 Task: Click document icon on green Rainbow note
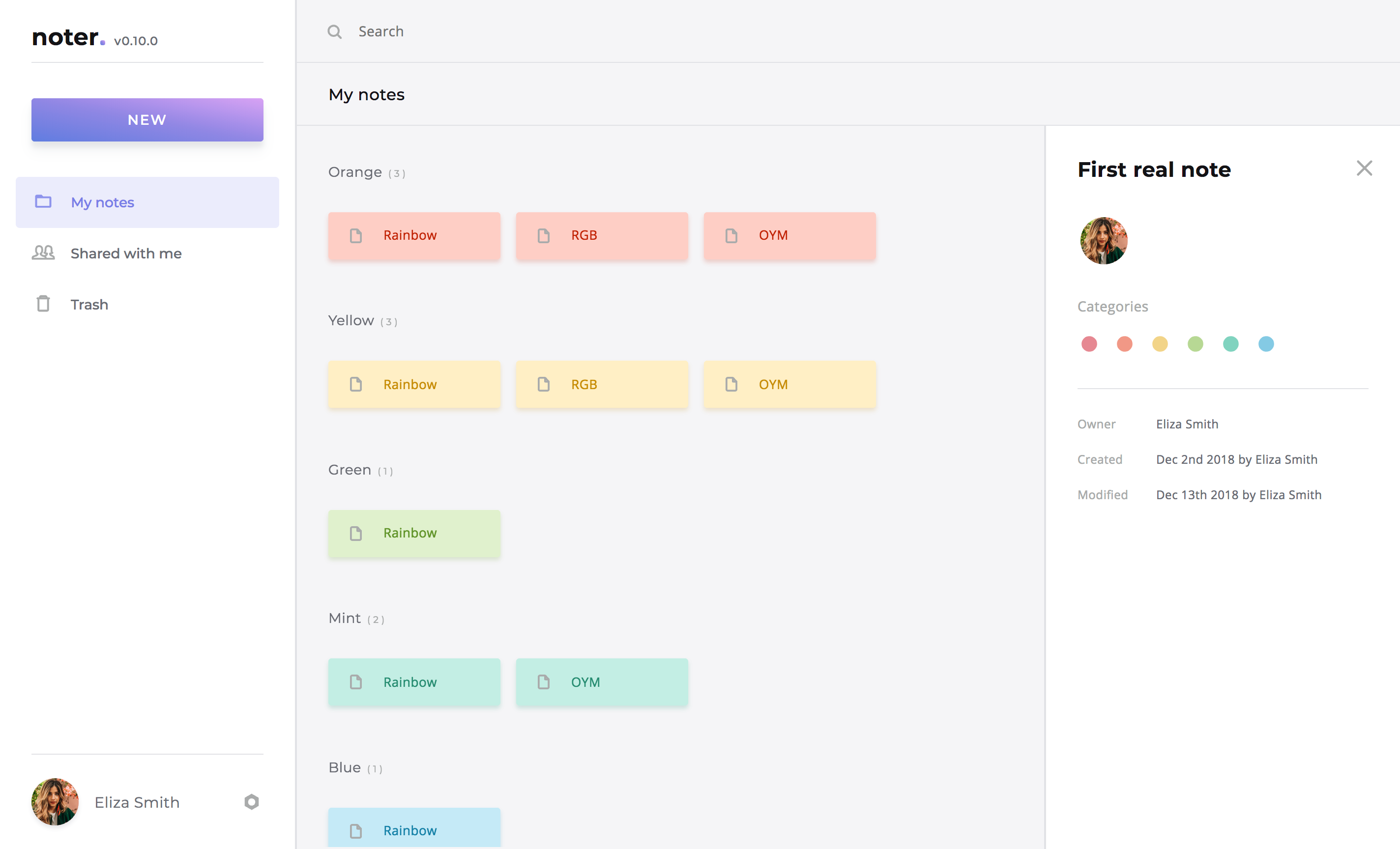356,533
